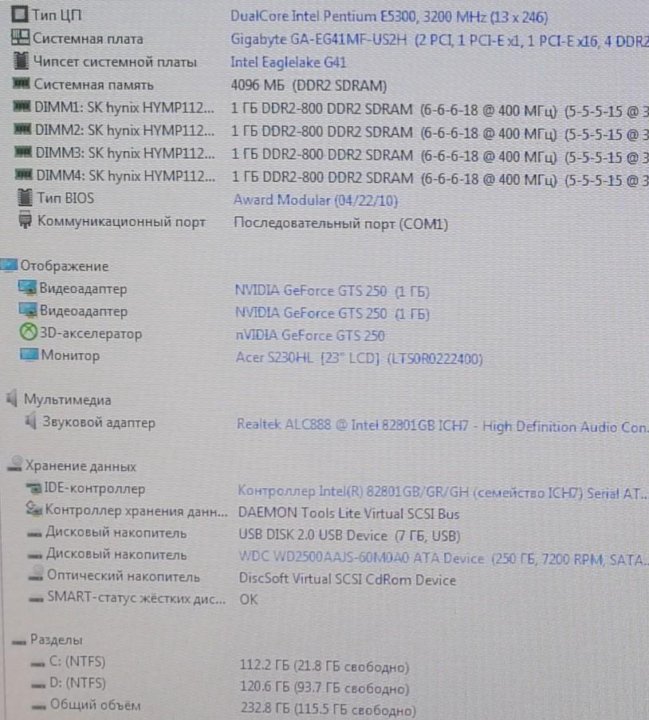Screen dimensions: 649x720
Task: Select the DAEMON Tools Lite Virtual SCSI Bus value
Action: pos(349,513)
